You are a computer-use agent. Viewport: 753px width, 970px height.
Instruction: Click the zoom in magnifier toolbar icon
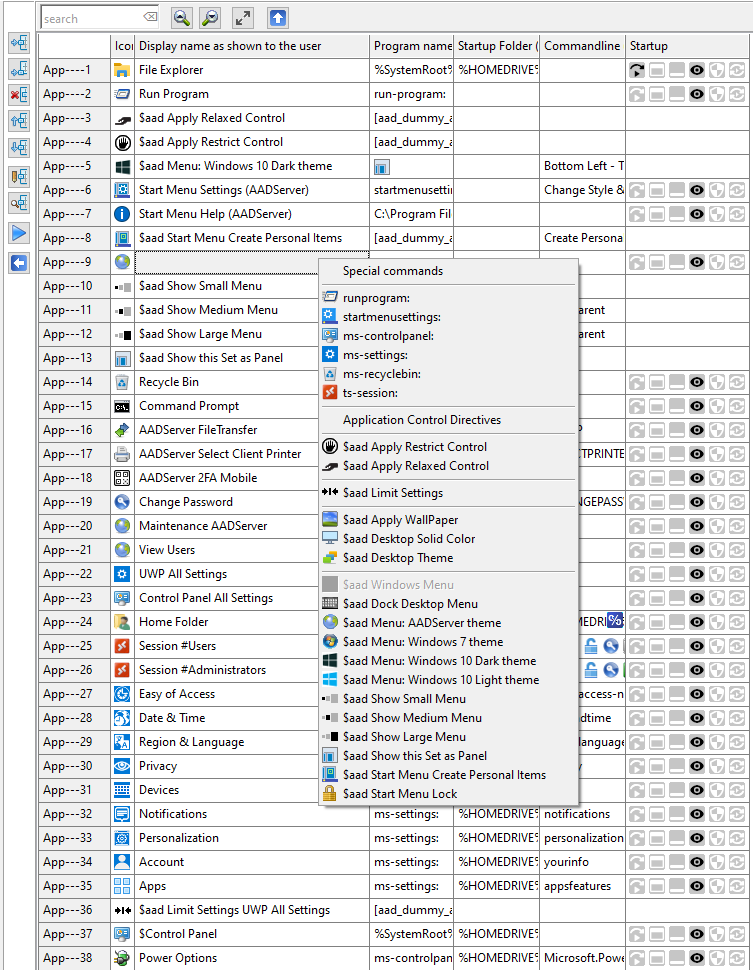181,18
